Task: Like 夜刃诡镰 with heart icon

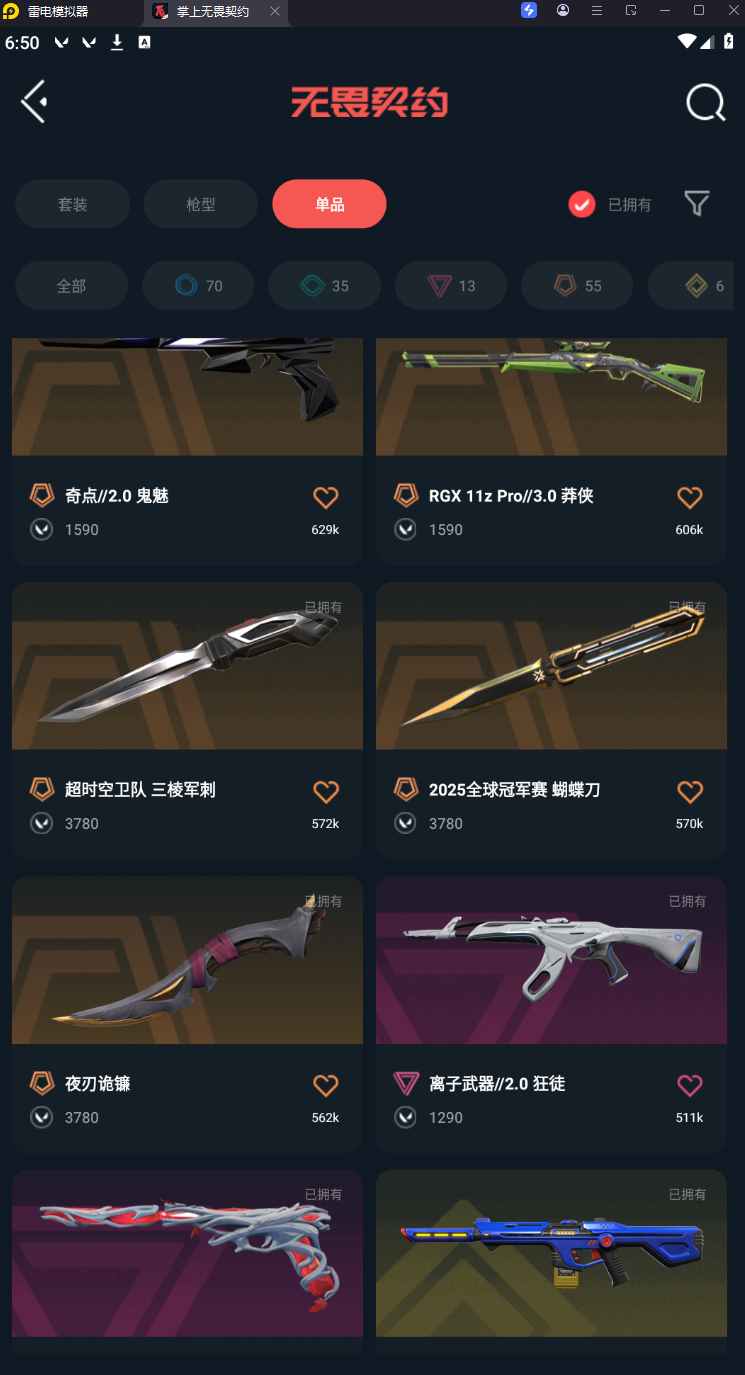Action: tap(326, 1085)
